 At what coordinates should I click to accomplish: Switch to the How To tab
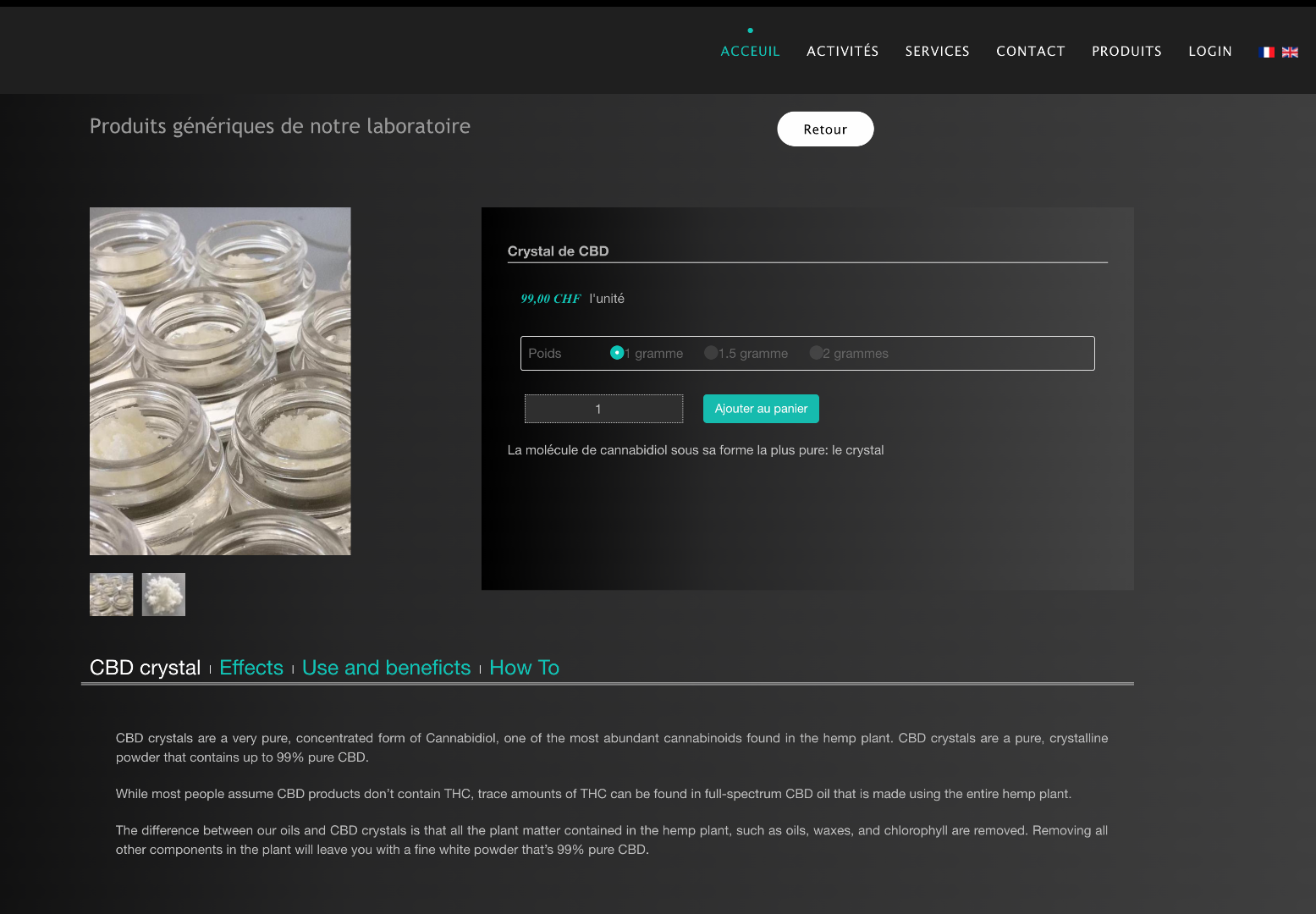point(524,668)
